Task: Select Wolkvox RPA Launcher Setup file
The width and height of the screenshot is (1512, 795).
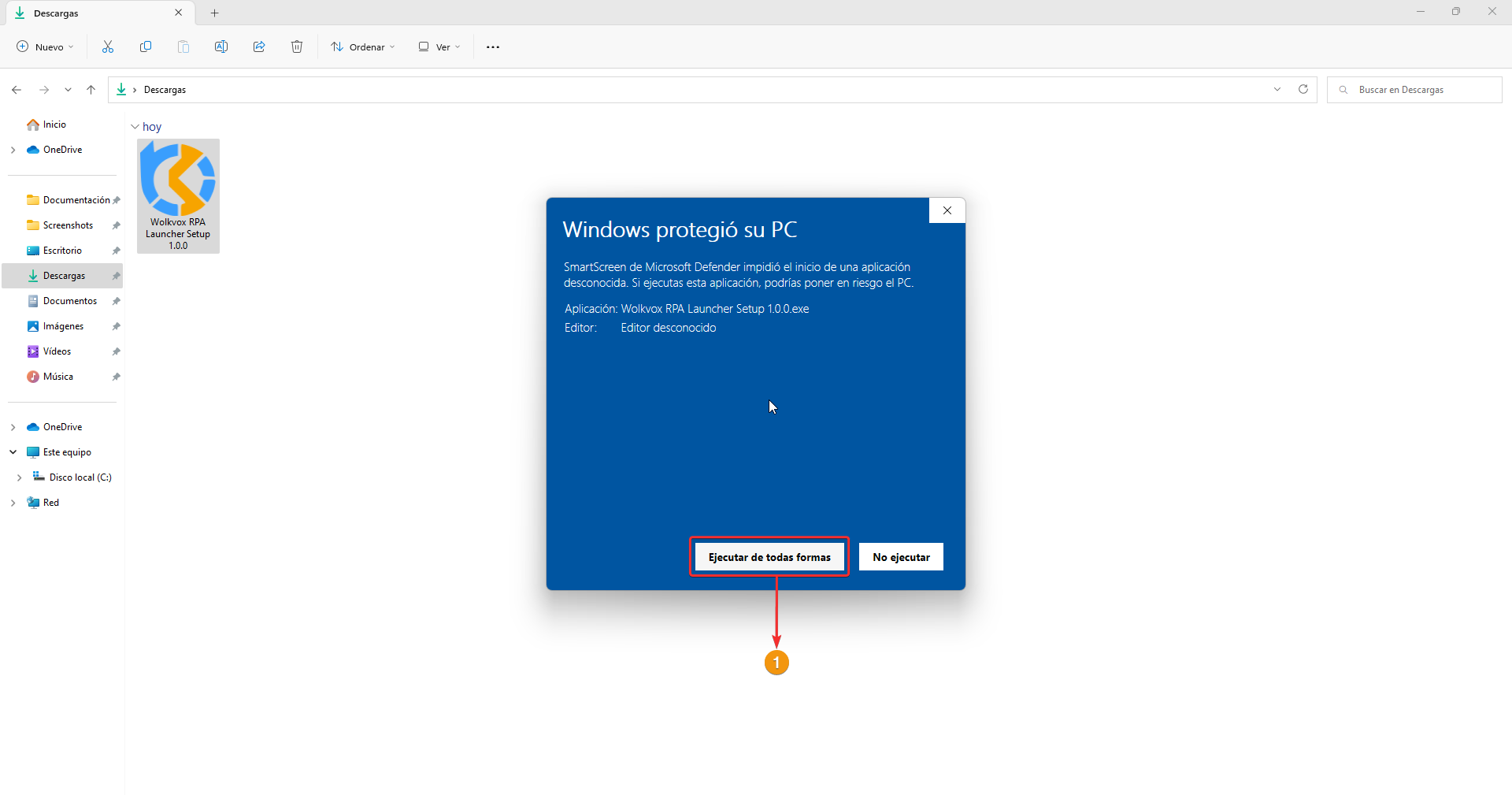Action: click(178, 196)
